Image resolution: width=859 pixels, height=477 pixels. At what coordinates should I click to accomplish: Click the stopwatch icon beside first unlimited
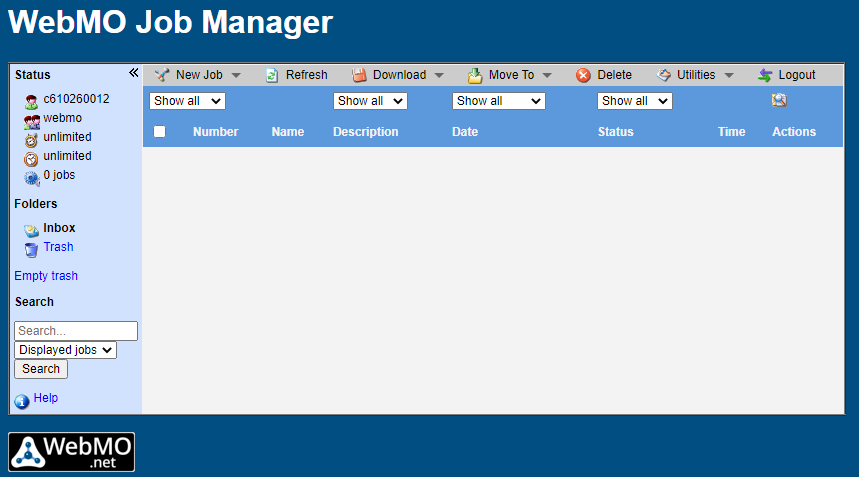(x=31, y=140)
